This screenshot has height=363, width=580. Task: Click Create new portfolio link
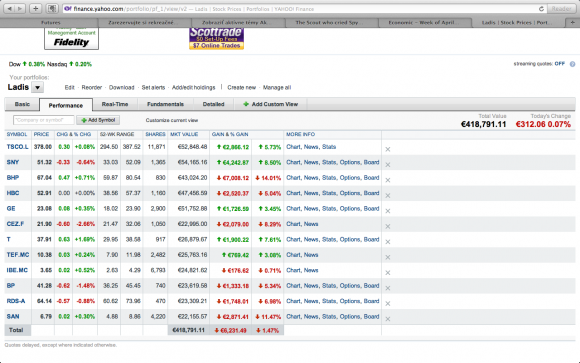point(242,88)
